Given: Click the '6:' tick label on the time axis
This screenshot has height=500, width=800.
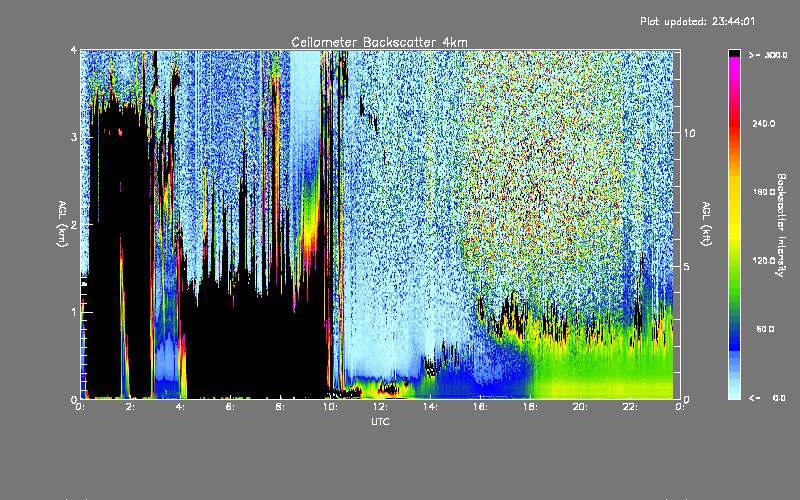Looking at the screenshot, I should [x=231, y=407].
